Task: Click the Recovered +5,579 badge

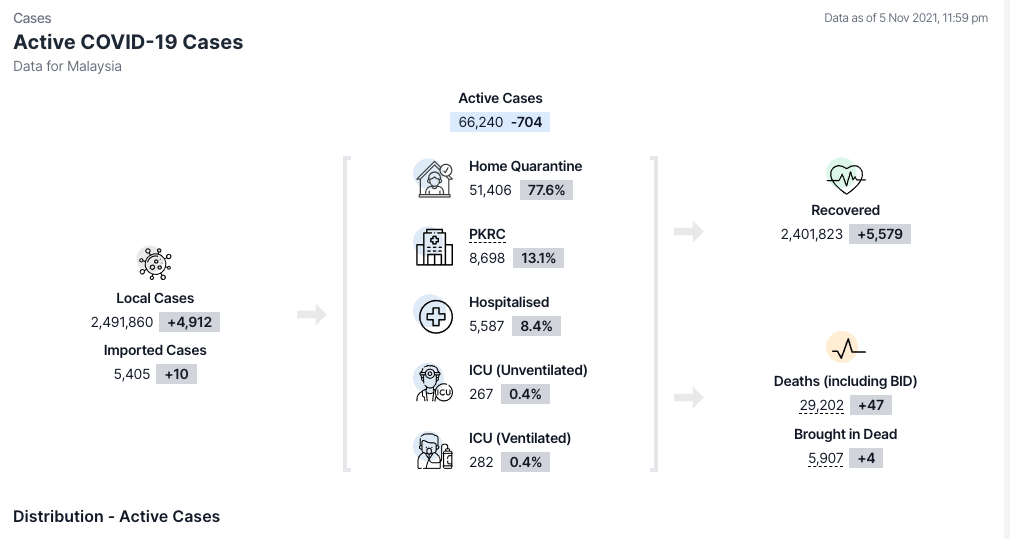Action: click(x=880, y=235)
